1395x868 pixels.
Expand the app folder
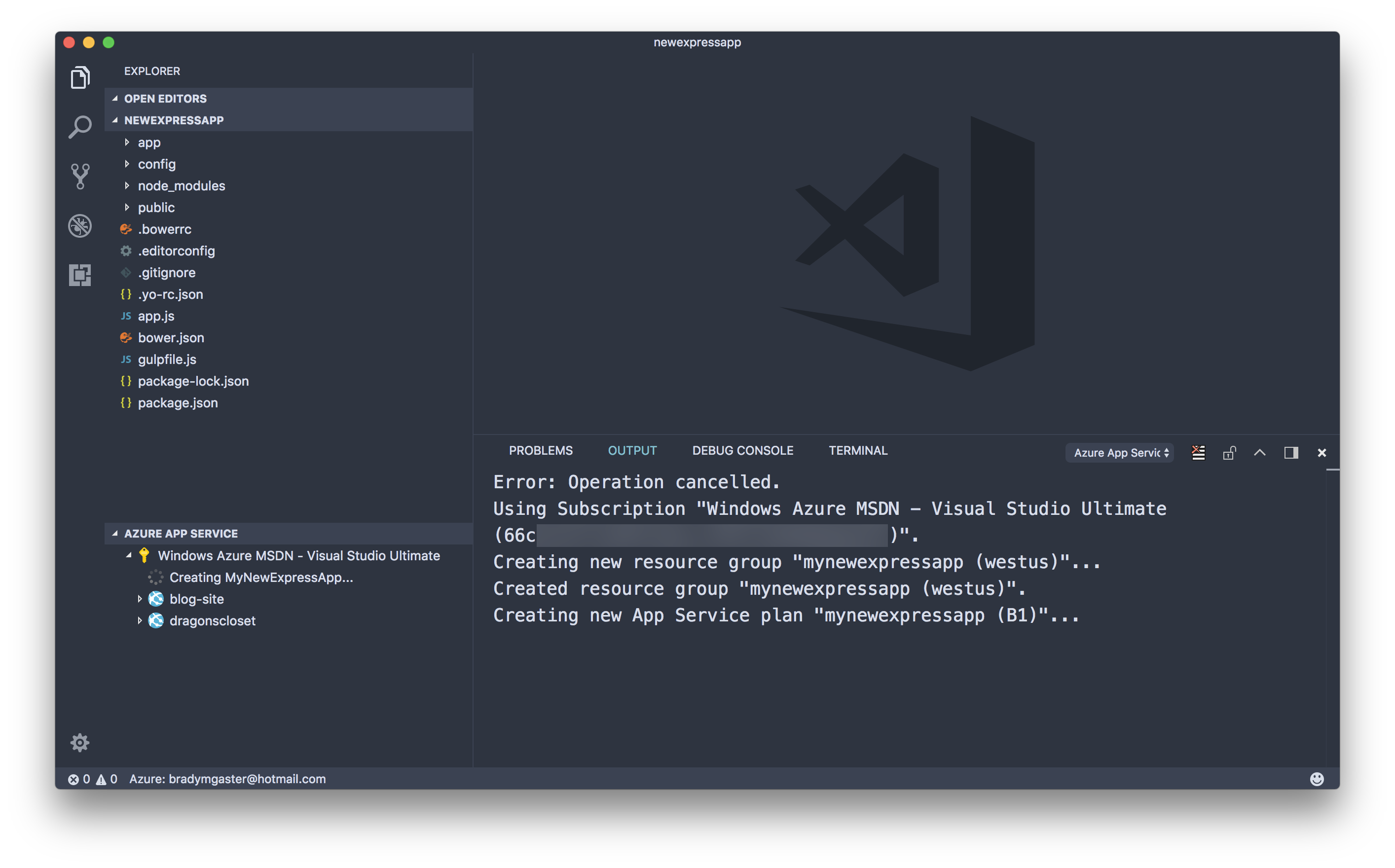click(127, 143)
